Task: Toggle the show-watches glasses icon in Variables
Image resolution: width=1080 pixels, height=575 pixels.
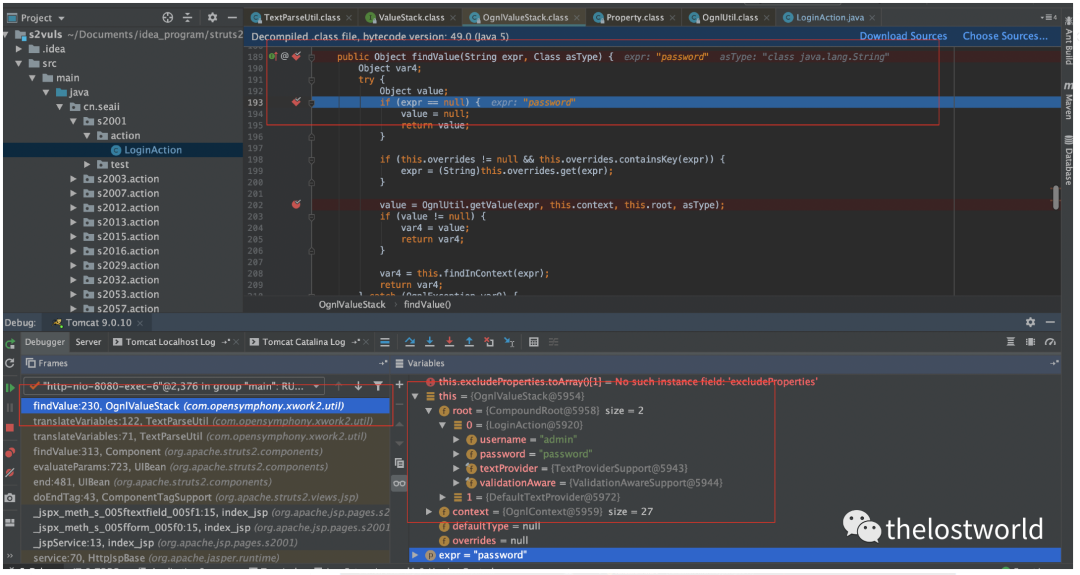Action: click(400, 483)
